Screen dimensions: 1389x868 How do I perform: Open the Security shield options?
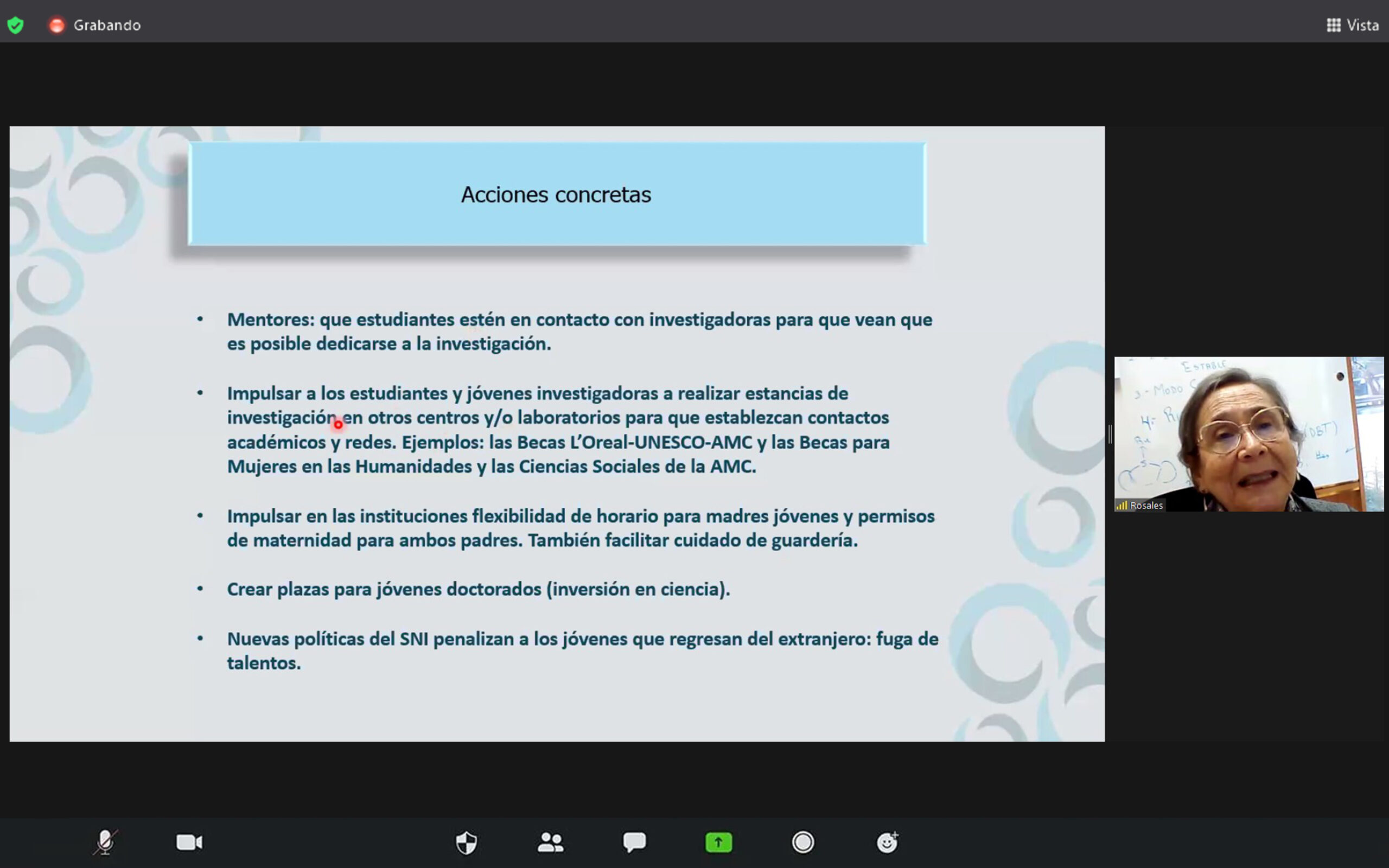[466, 842]
